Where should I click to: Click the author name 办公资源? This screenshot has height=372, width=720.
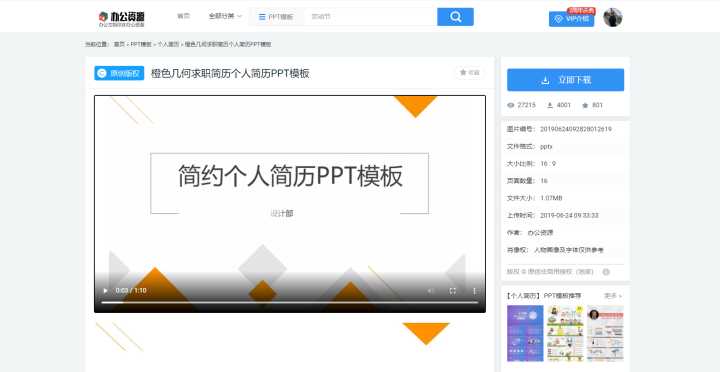pyautogui.click(x=540, y=233)
